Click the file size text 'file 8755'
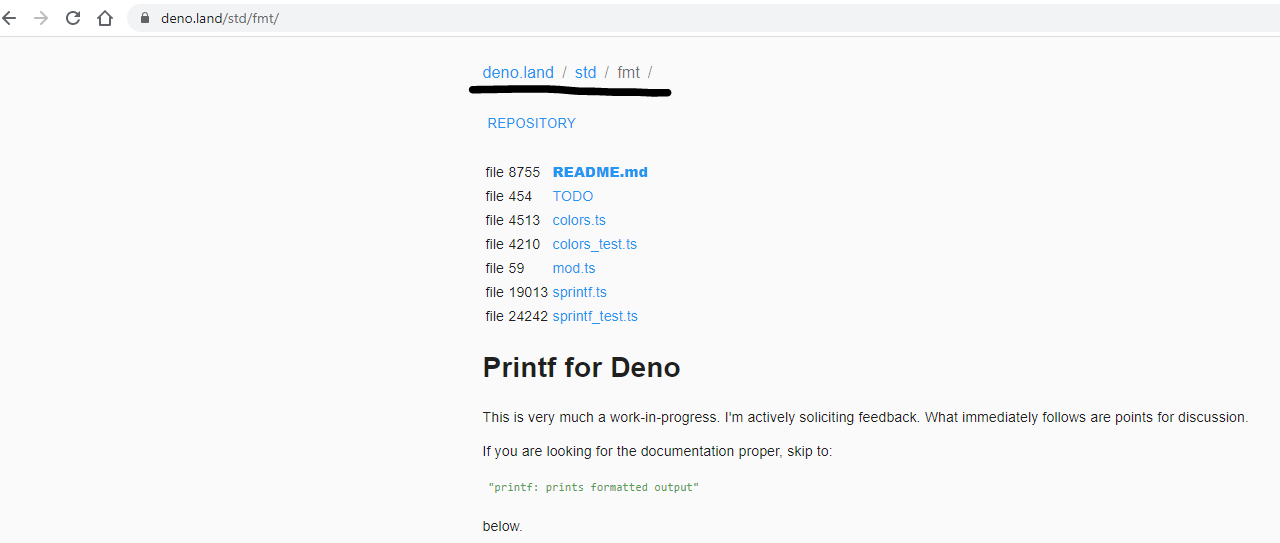 [513, 172]
